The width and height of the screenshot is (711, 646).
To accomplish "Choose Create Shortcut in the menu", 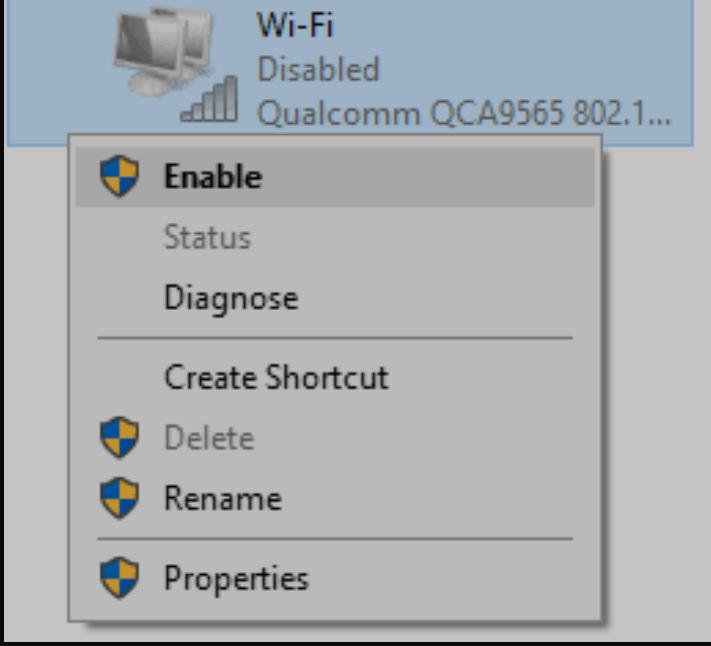I will tap(335, 377).
